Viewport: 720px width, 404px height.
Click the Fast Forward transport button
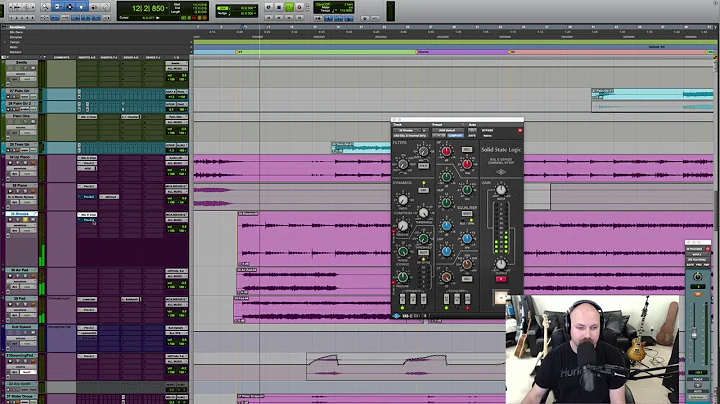coord(289,18)
